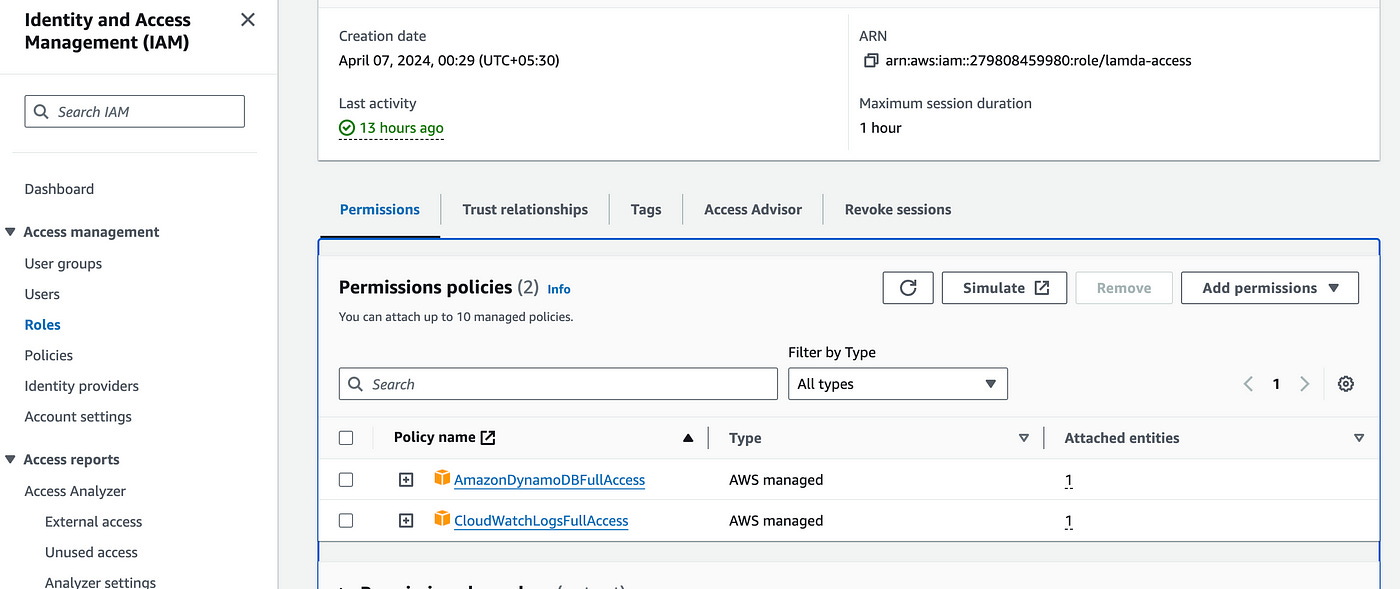
Task: Open Dashboard in the sidebar
Action: pyautogui.click(x=59, y=189)
